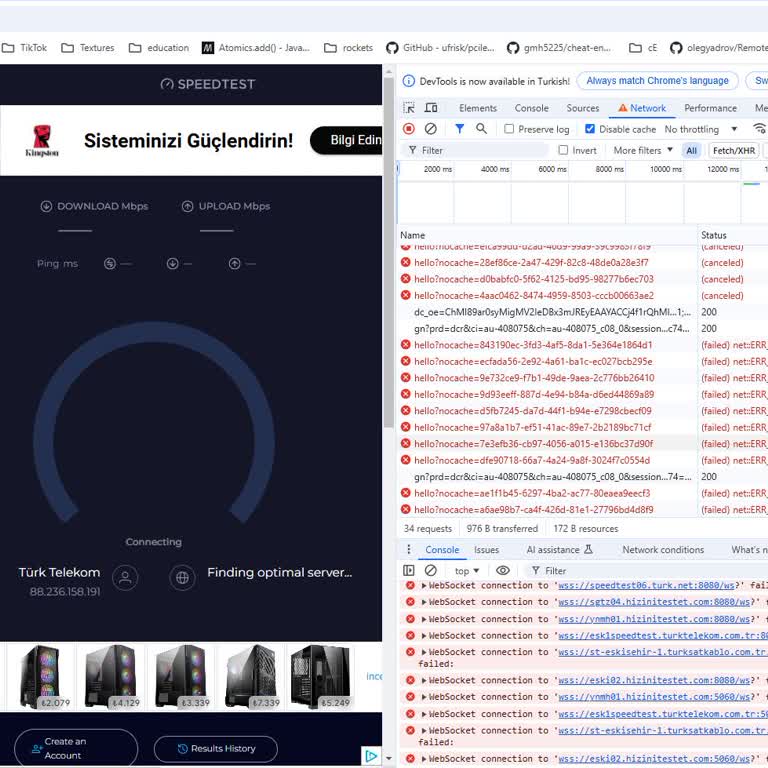
Task: Open the GitHub ufrisk/pcile bookmark
Action: point(440,48)
